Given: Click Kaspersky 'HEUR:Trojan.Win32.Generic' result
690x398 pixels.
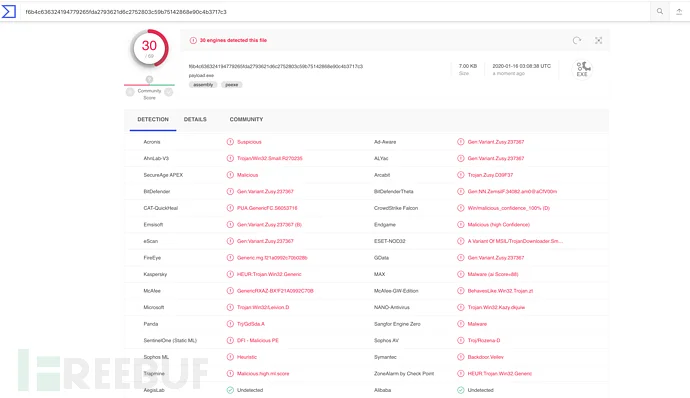Looking at the screenshot, I should (269, 274).
